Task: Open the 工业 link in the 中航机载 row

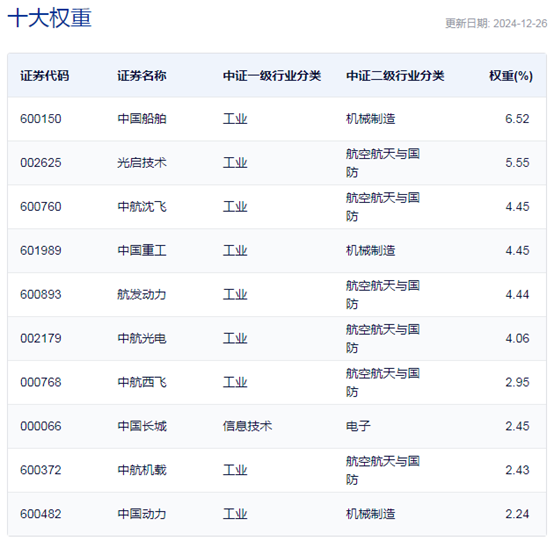Action: click(235, 470)
